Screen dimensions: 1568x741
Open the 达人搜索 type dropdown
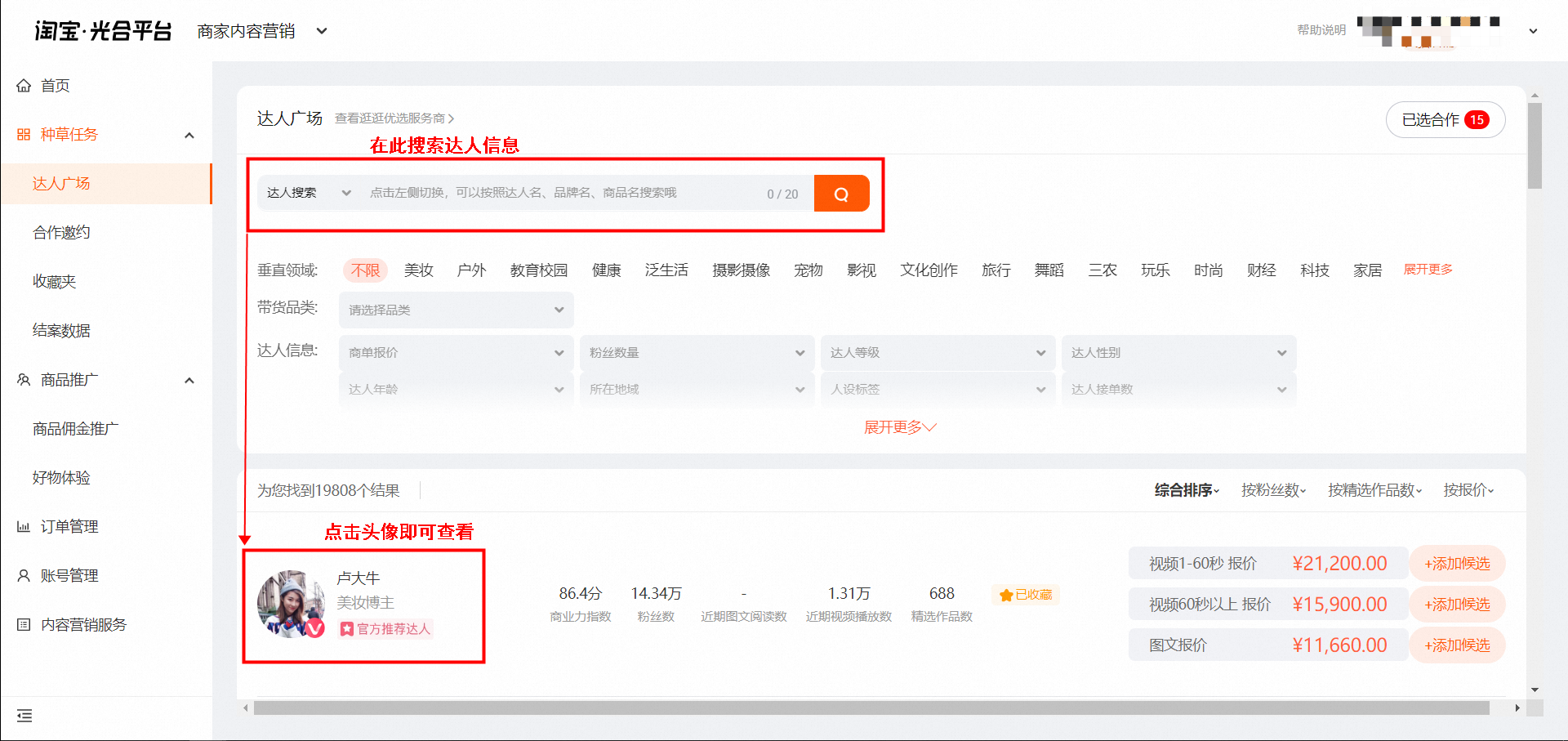click(x=309, y=193)
